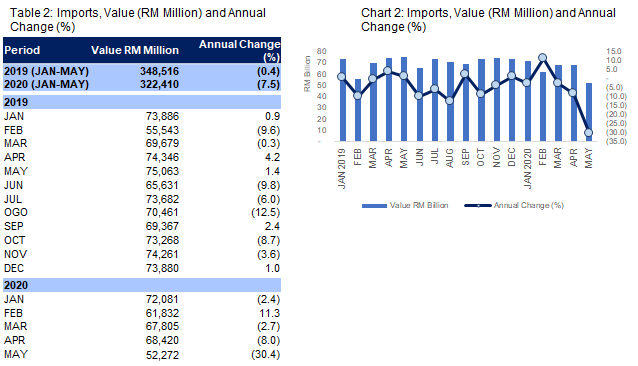This screenshot has width=638, height=366.
Task: Click the Chart 2 title text
Action: pyautogui.click(x=488, y=20)
